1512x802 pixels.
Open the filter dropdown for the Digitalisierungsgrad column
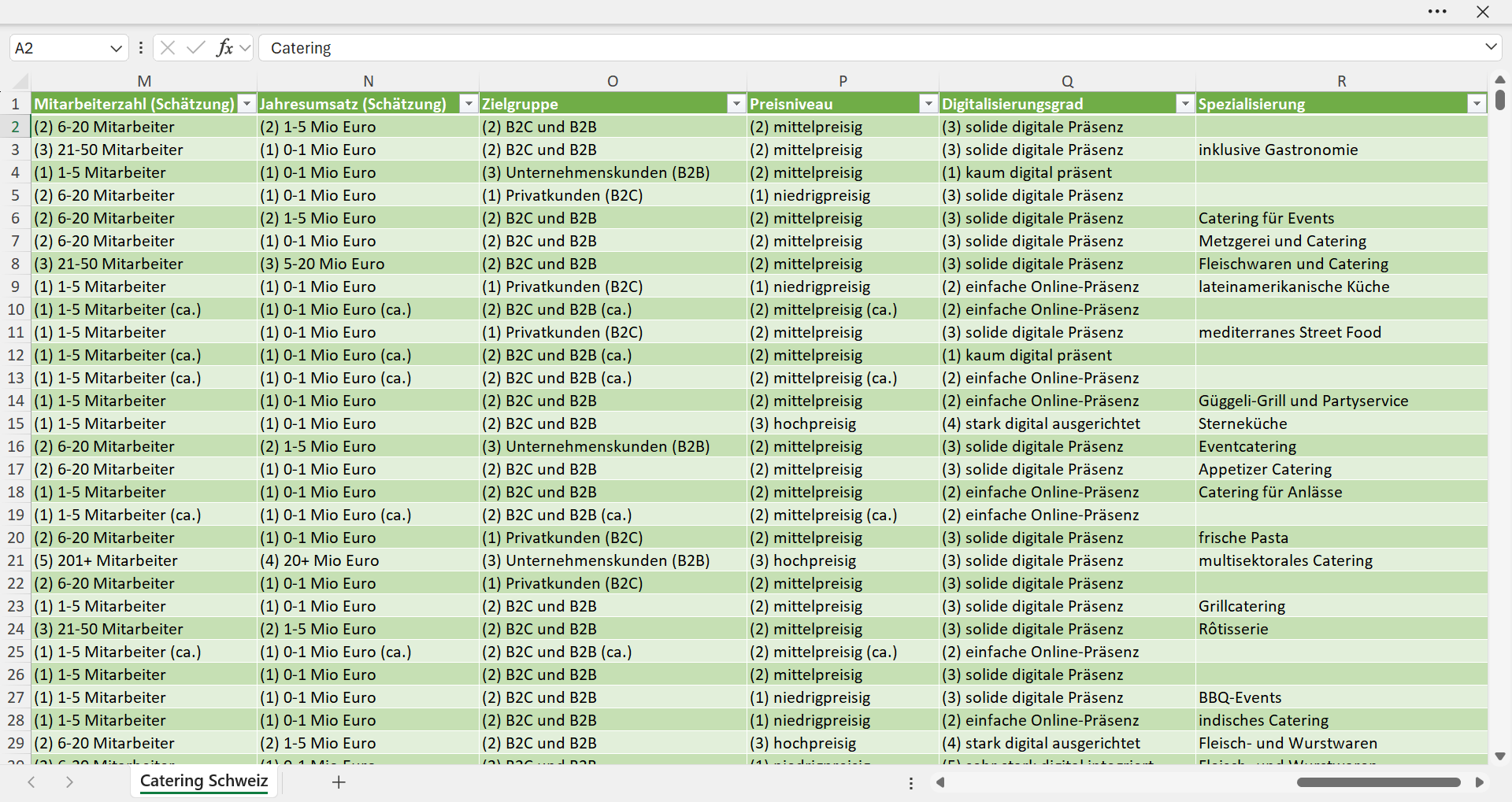1185,104
